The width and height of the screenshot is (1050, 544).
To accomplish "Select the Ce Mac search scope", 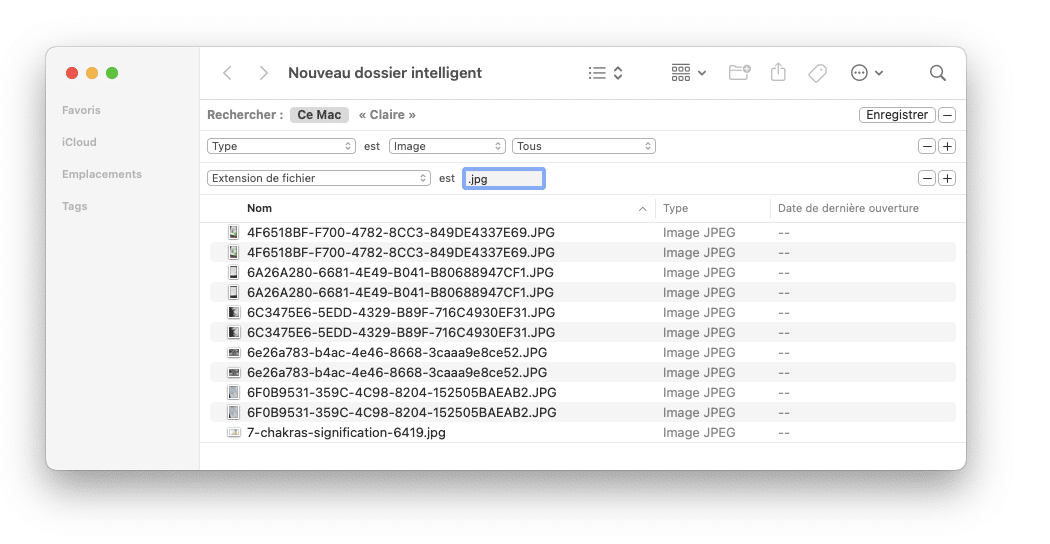I will 319,115.
